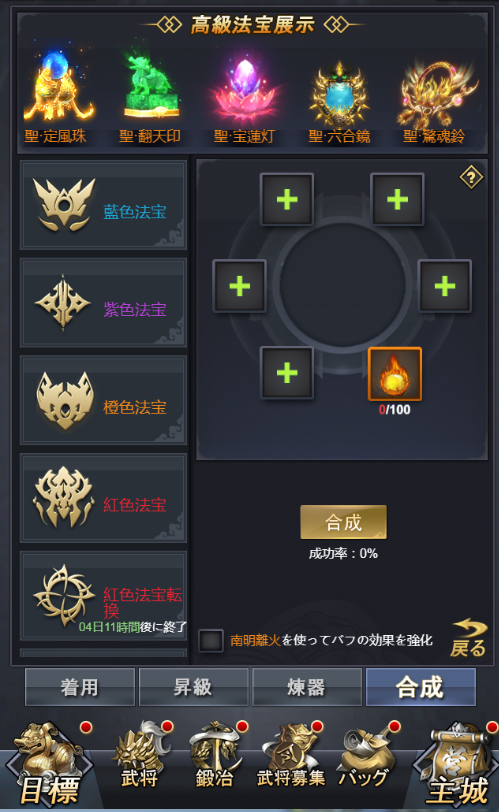Select the 聖·定風珠 treasure icon

point(58,86)
